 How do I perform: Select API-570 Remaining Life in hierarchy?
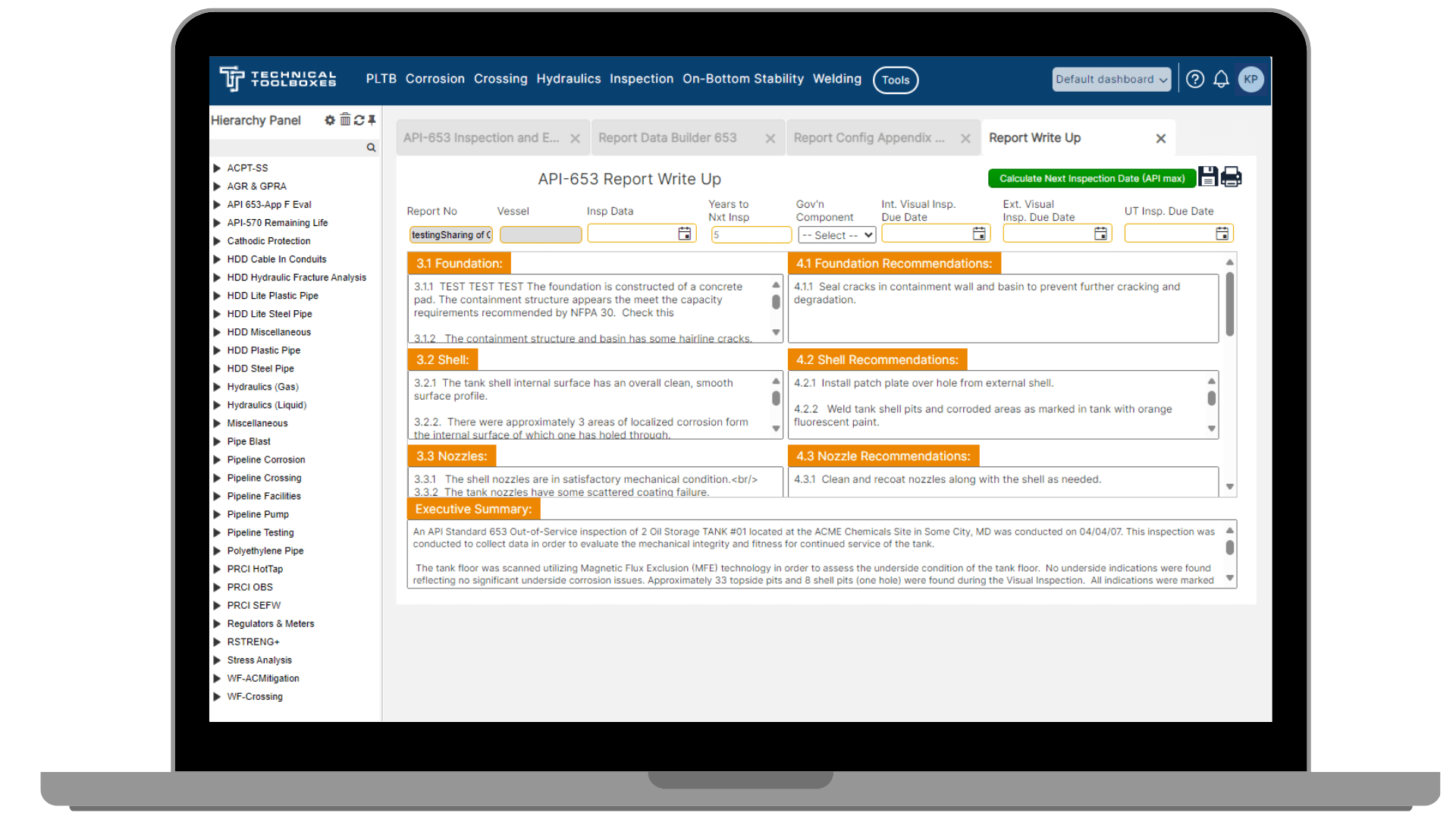coord(278,223)
